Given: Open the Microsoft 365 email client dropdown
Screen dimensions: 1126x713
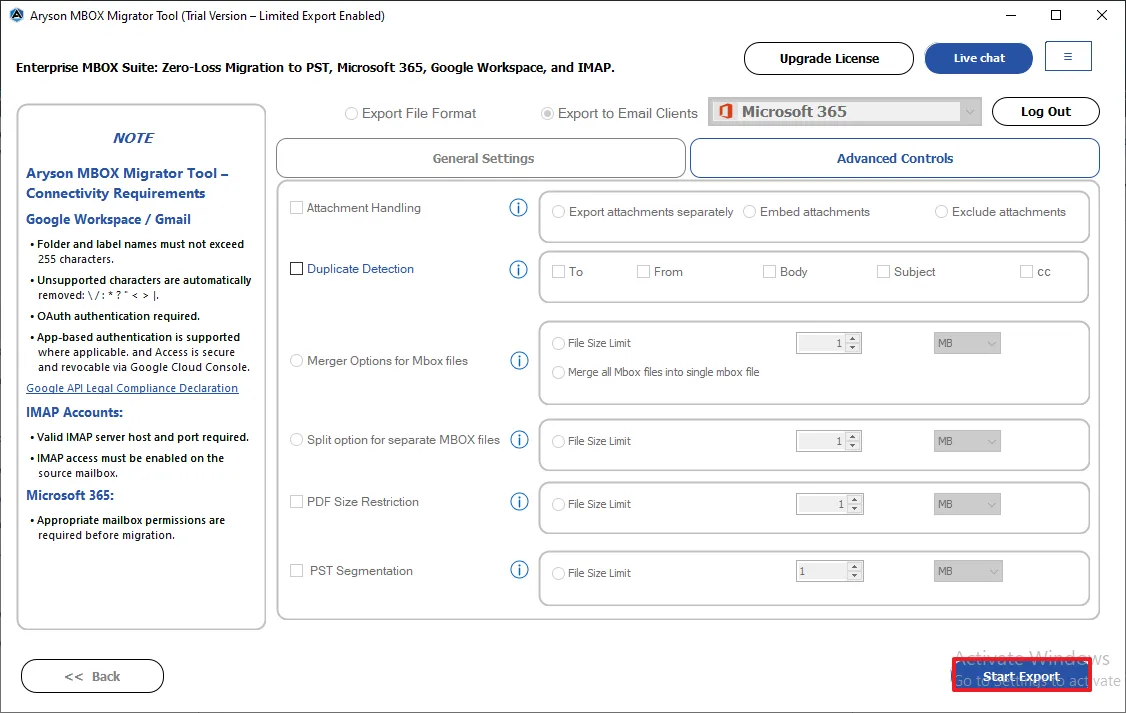Looking at the screenshot, I should coord(844,111).
